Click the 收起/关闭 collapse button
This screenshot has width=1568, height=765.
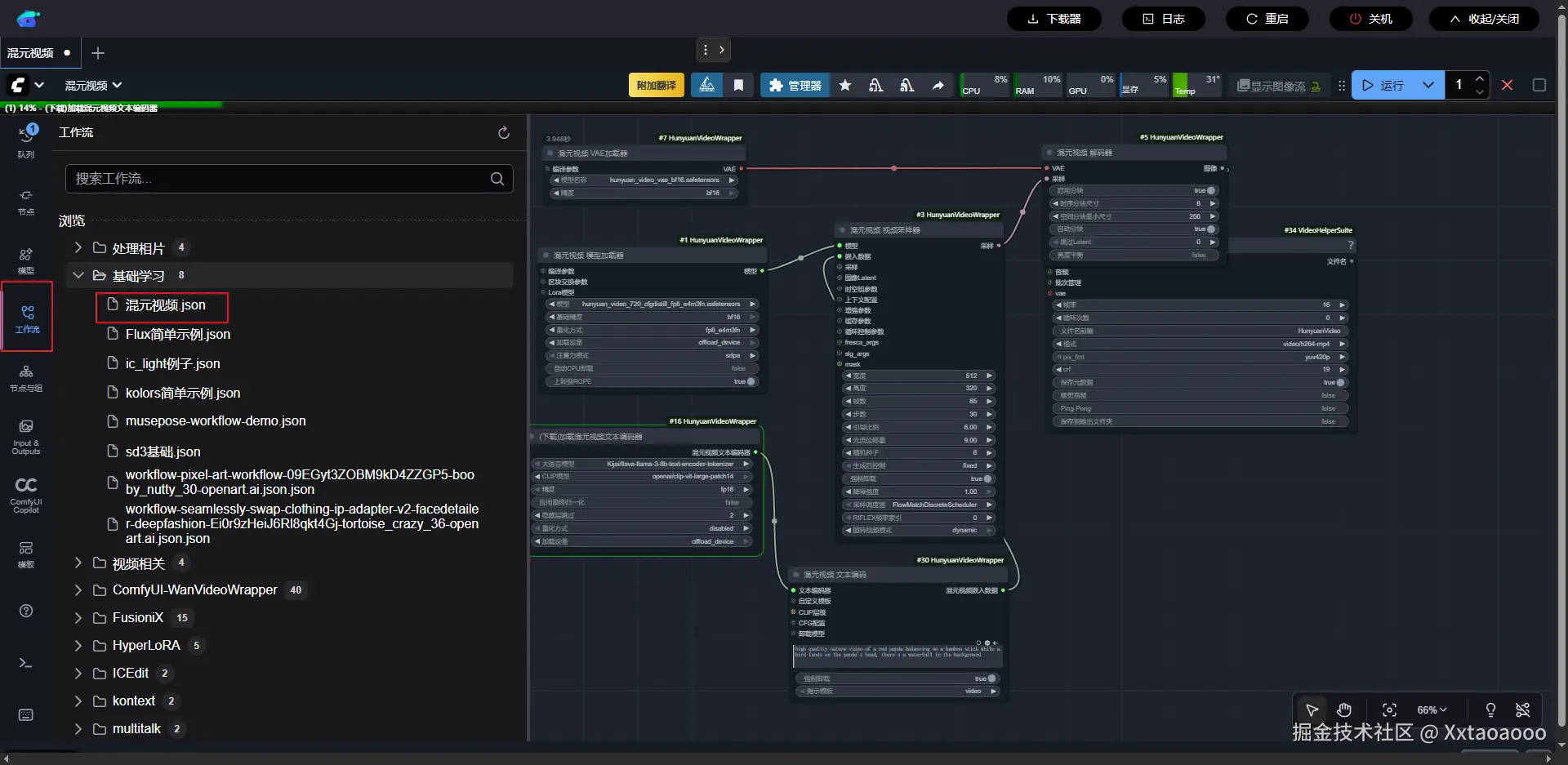pos(1484,19)
